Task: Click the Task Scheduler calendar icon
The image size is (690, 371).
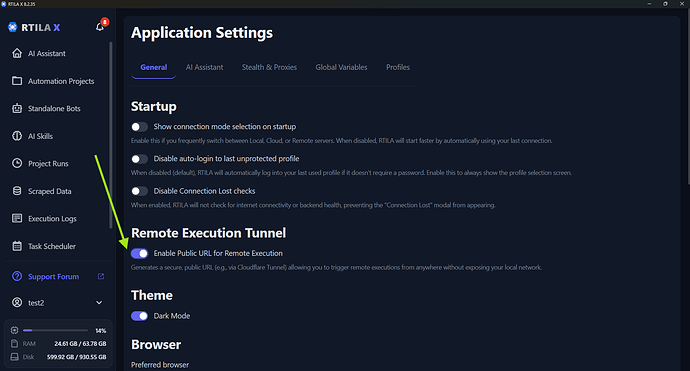Action: point(17,246)
